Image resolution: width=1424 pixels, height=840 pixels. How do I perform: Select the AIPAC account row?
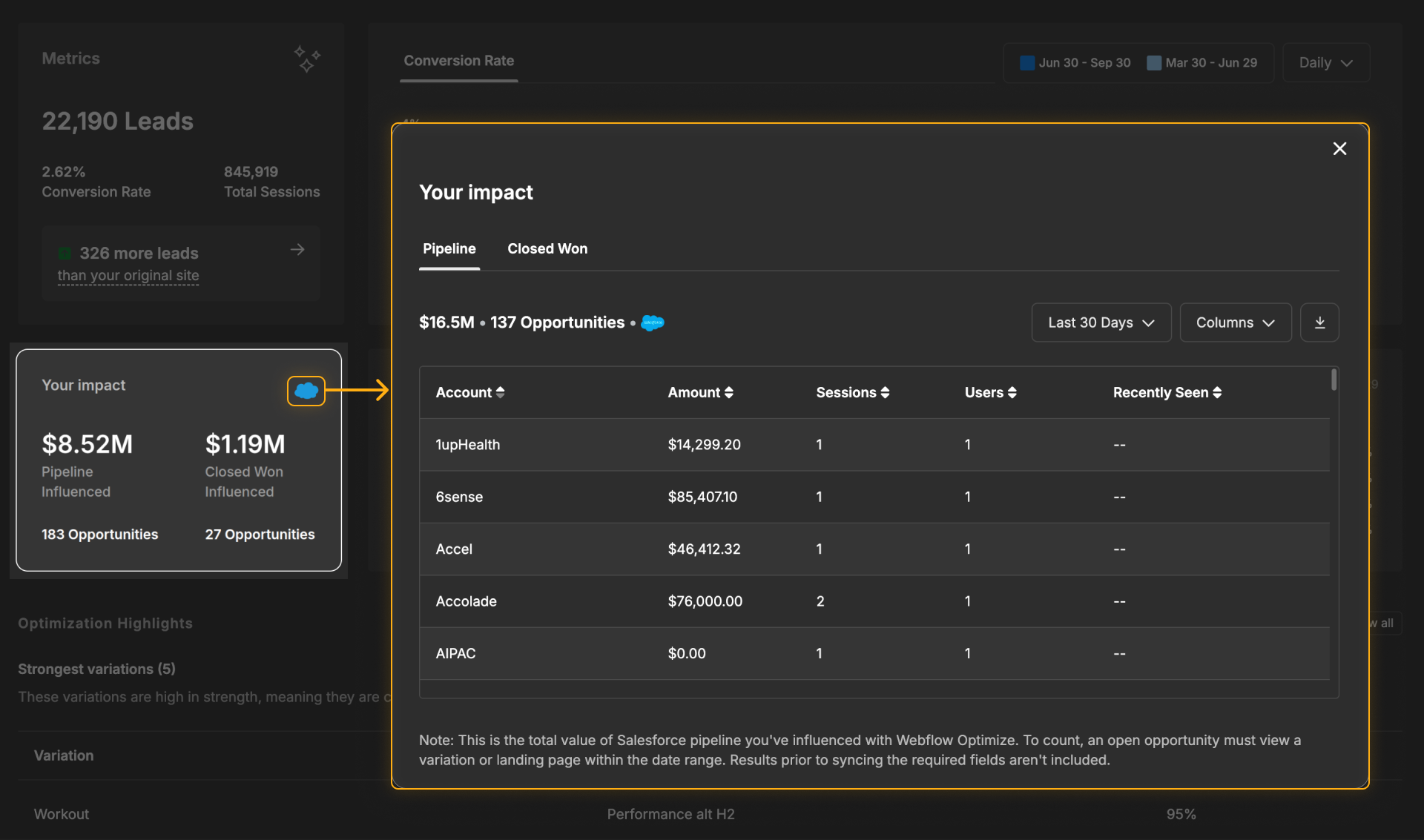coord(874,654)
